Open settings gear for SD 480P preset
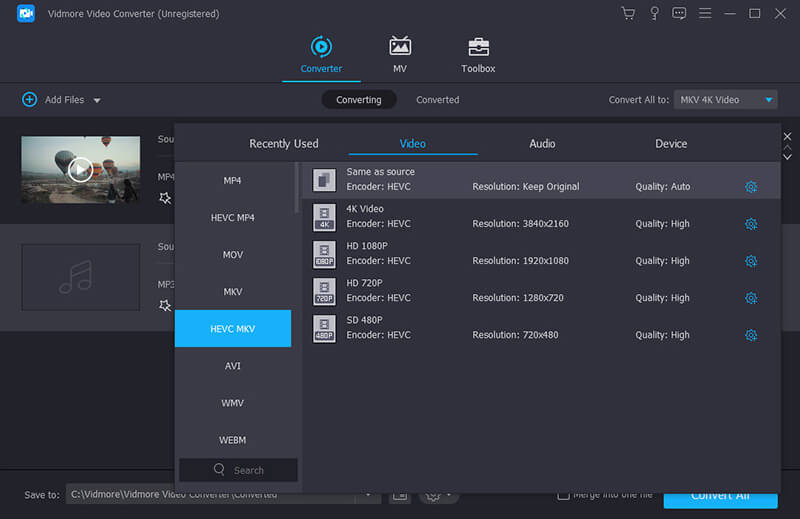This screenshot has width=800, height=519. coord(751,335)
